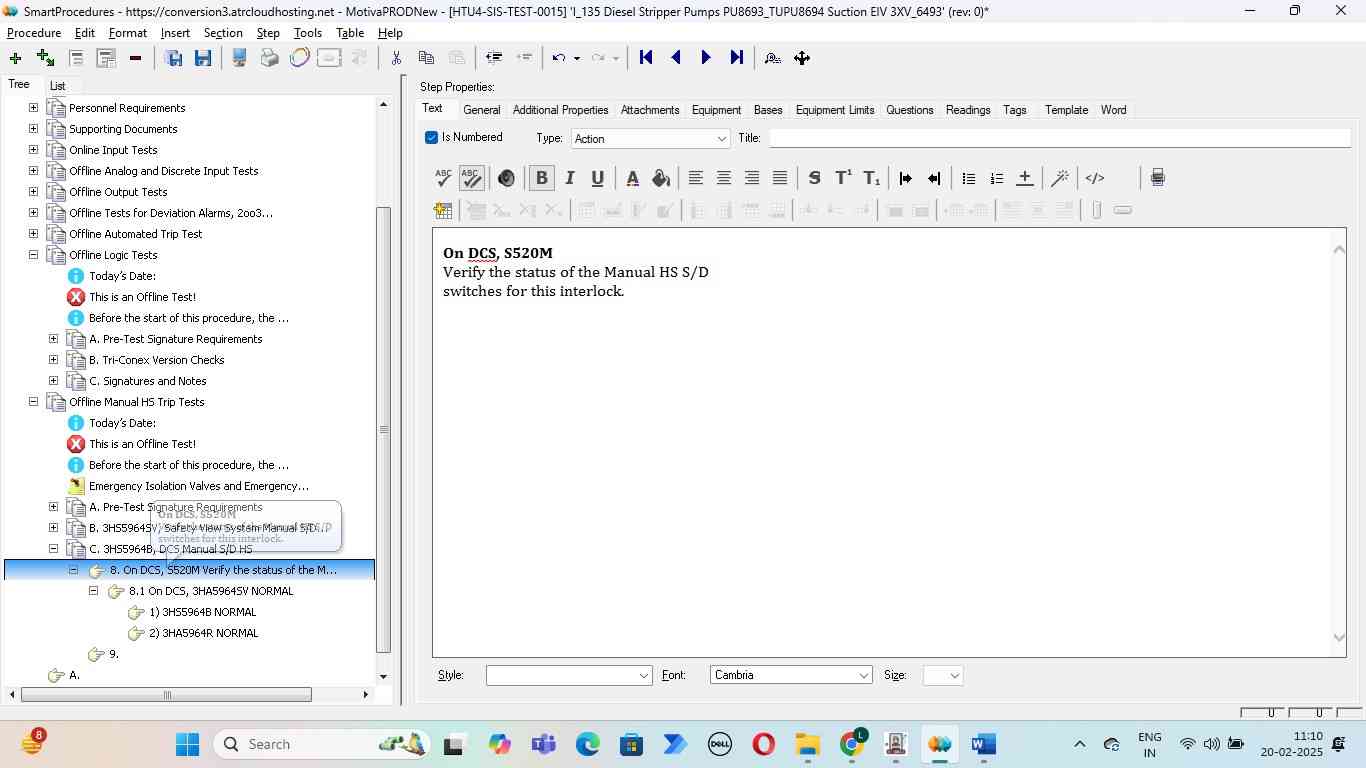Viewport: 1366px width, 768px height.
Task: Toggle Bold formatting button
Action: 541,178
